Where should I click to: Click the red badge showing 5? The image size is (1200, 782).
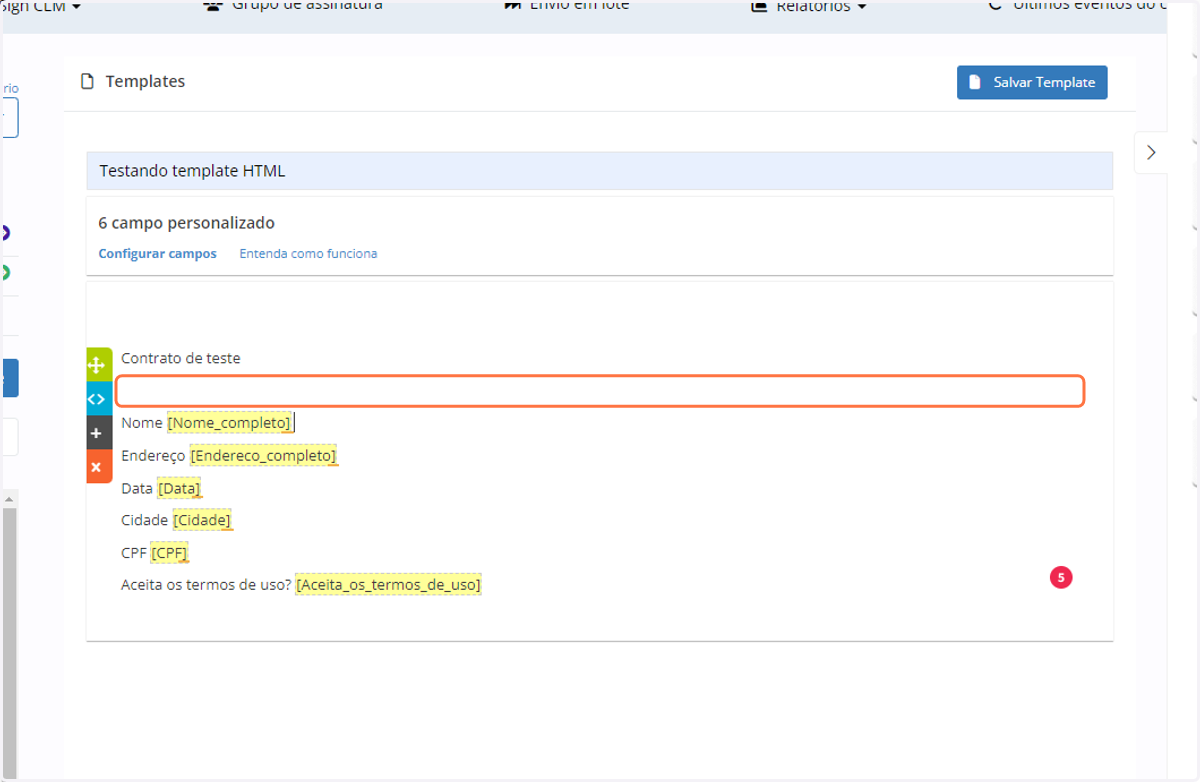coord(1061,577)
